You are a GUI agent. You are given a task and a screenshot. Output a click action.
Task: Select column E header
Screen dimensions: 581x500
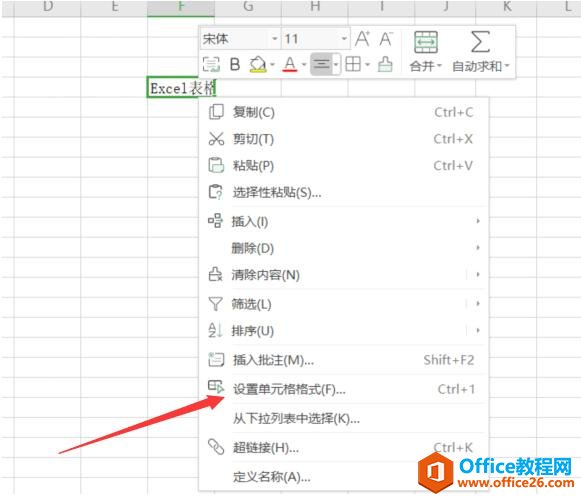(114, 7)
